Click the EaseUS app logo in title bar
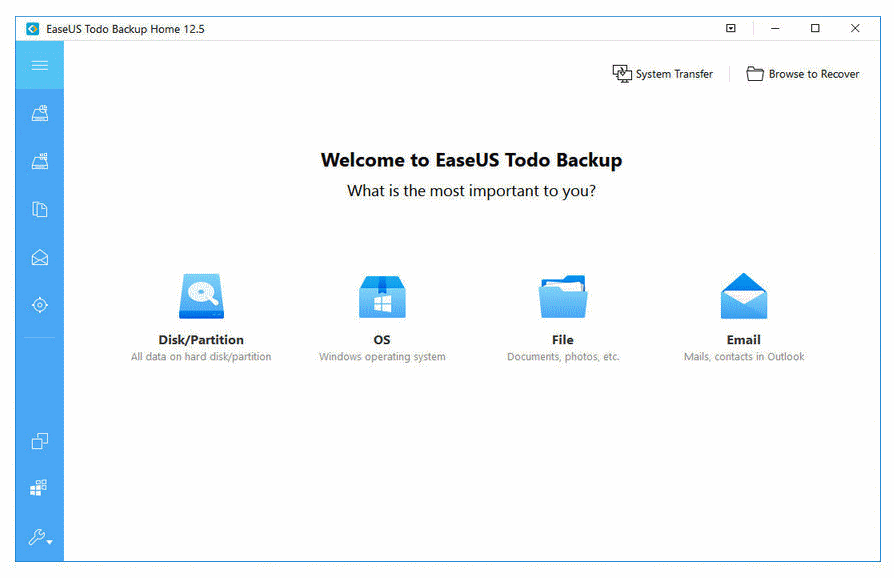 32,29
